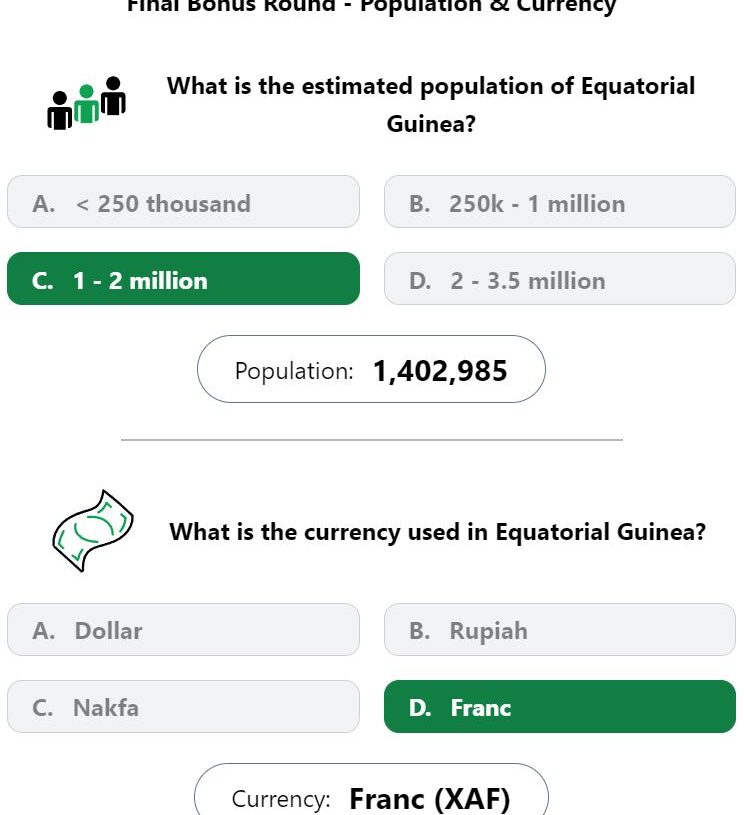Click the green banknote currency icon

tap(93, 531)
